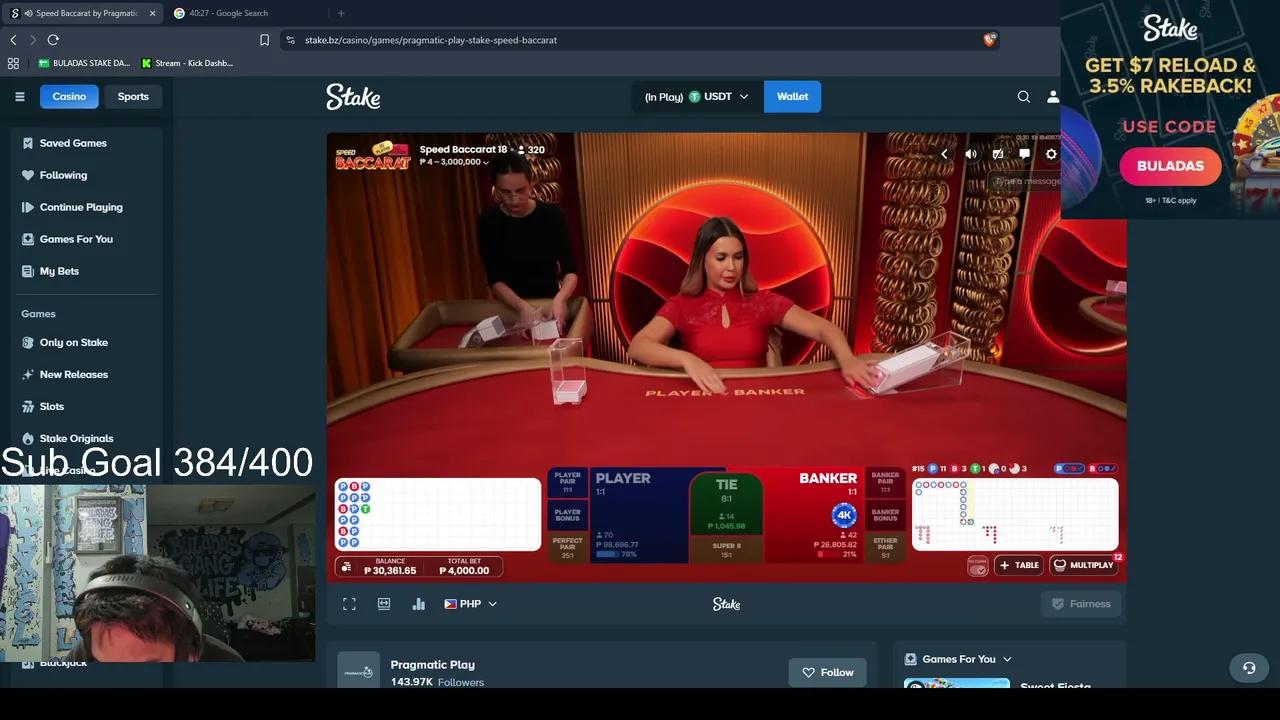Go back using the browser back arrow
1280x720 pixels.
tap(13, 40)
